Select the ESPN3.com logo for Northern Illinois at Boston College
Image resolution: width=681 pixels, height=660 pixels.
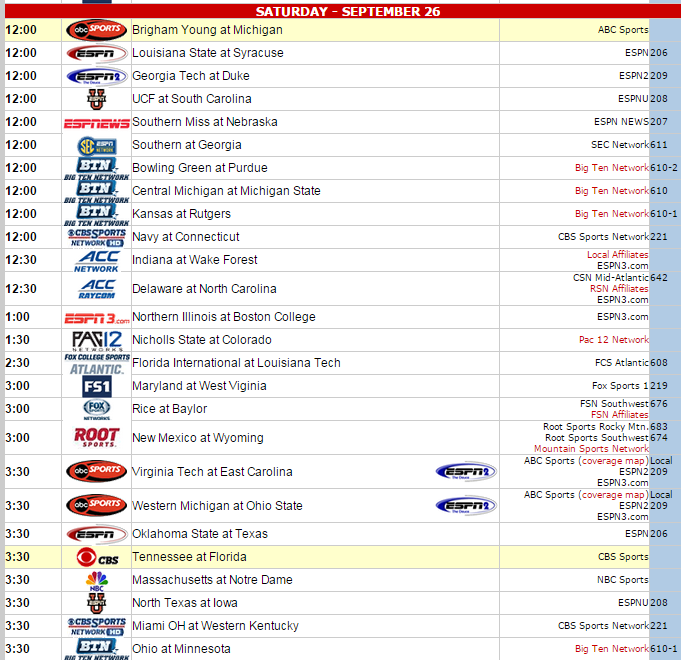96,317
